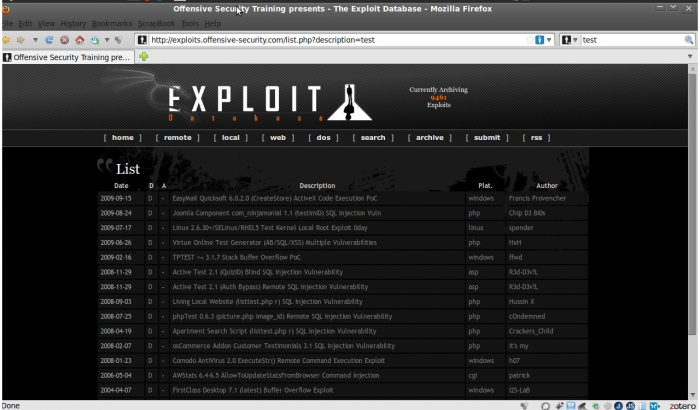Viewport: 700px width, 410px height.
Task: Open the 'remote' exploits link
Action: (177, 138)
